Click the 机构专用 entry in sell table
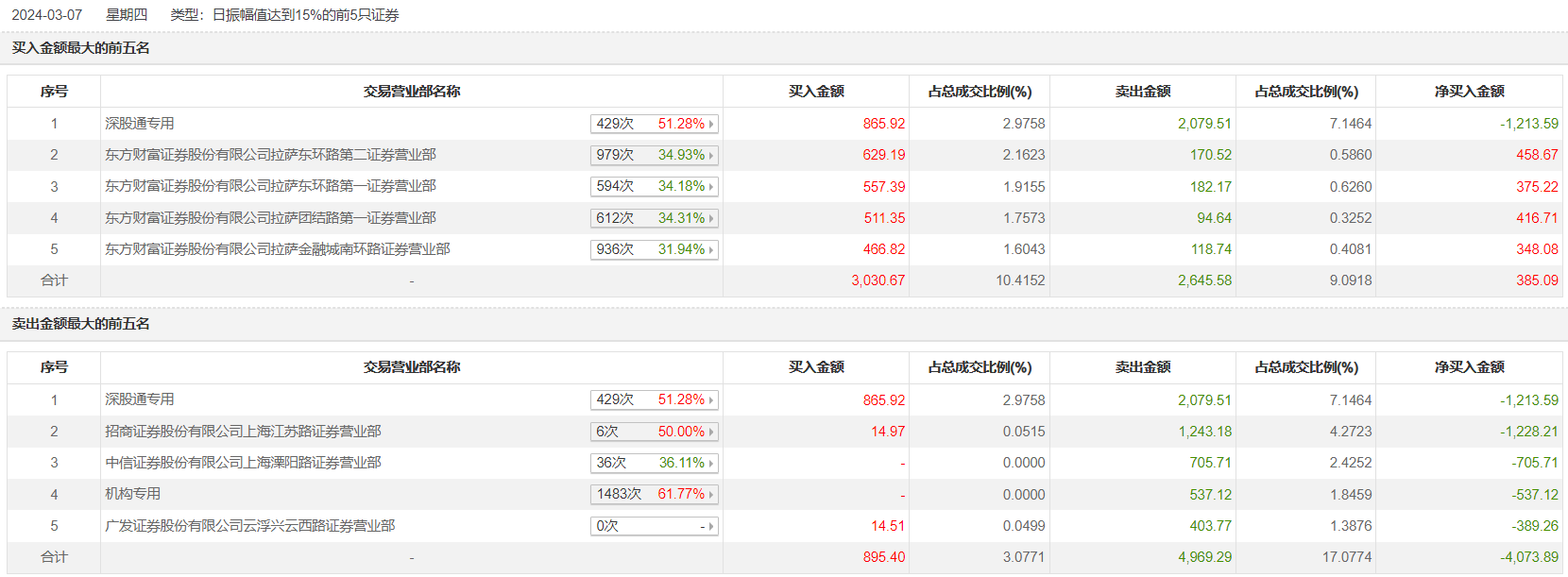This screenshot has height=577, width=1568. [x=132, y=494]
